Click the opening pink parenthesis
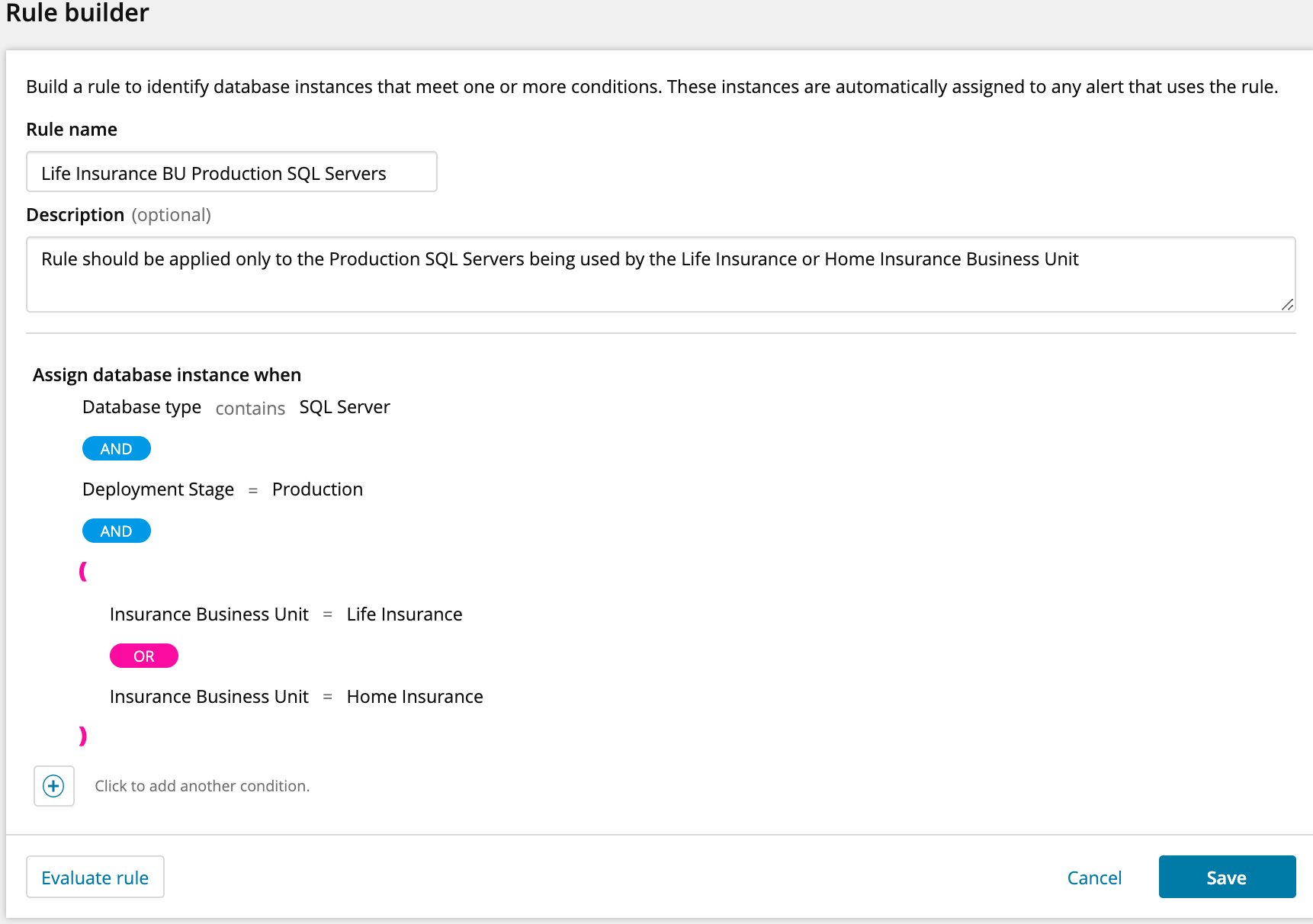The width and height of the screenshot is (1313, 924). pyautogui.click(x=83, y=571)
